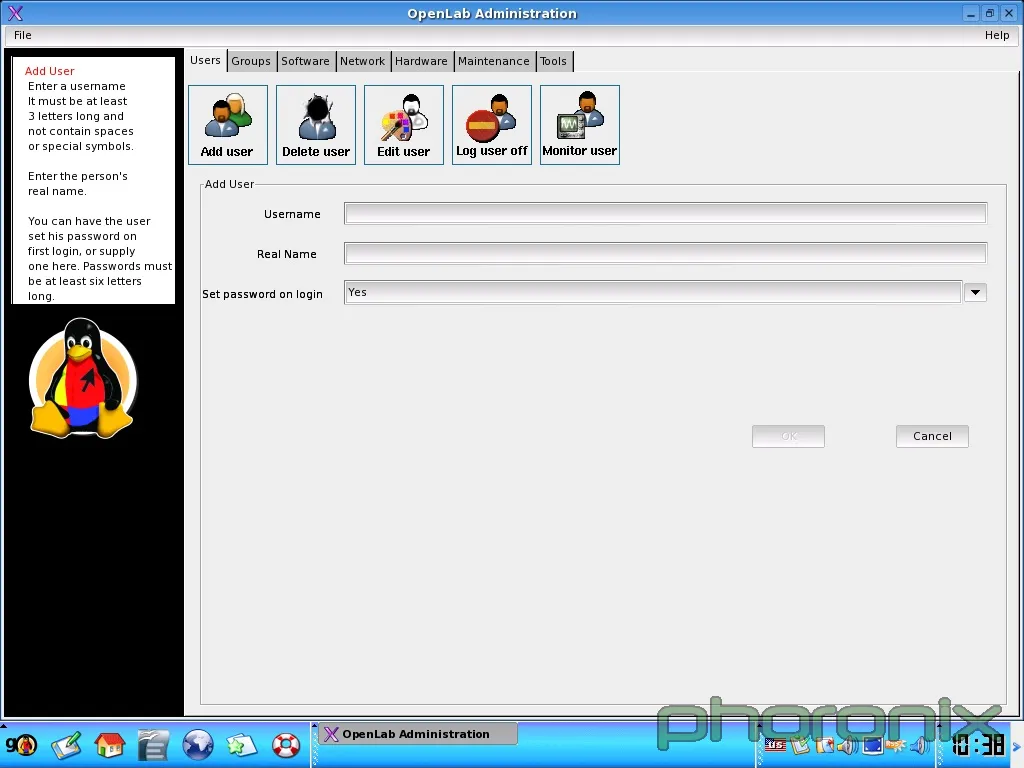
Task: Open the lifebuoy help icon
Action: click(285, 745)
